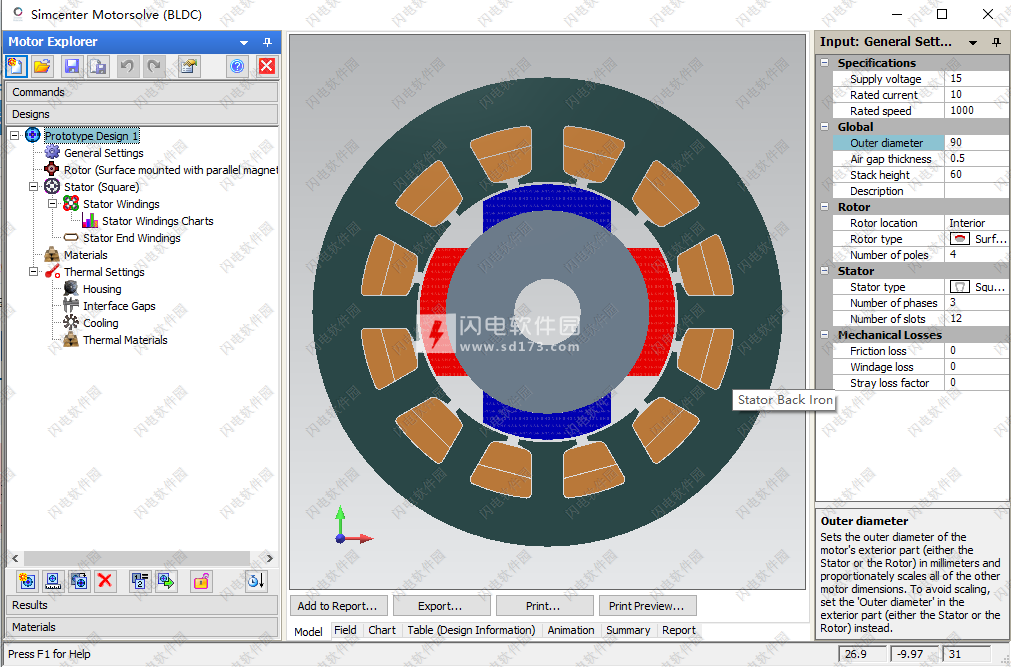This screenshot has height=667, width=1011.
Task: Select the Rotor (Surface mounted) tree node
Action: [170, 170]
